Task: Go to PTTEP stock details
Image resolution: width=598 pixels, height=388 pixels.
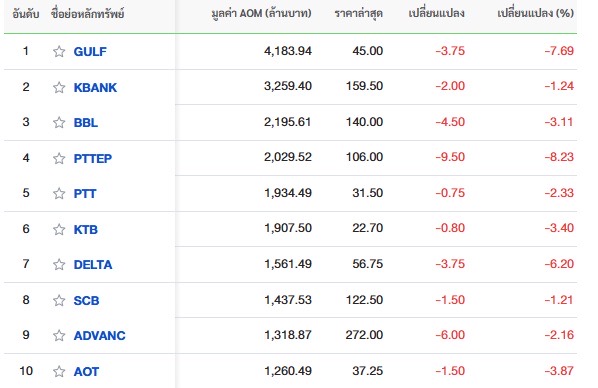Action: click(93, 158)
